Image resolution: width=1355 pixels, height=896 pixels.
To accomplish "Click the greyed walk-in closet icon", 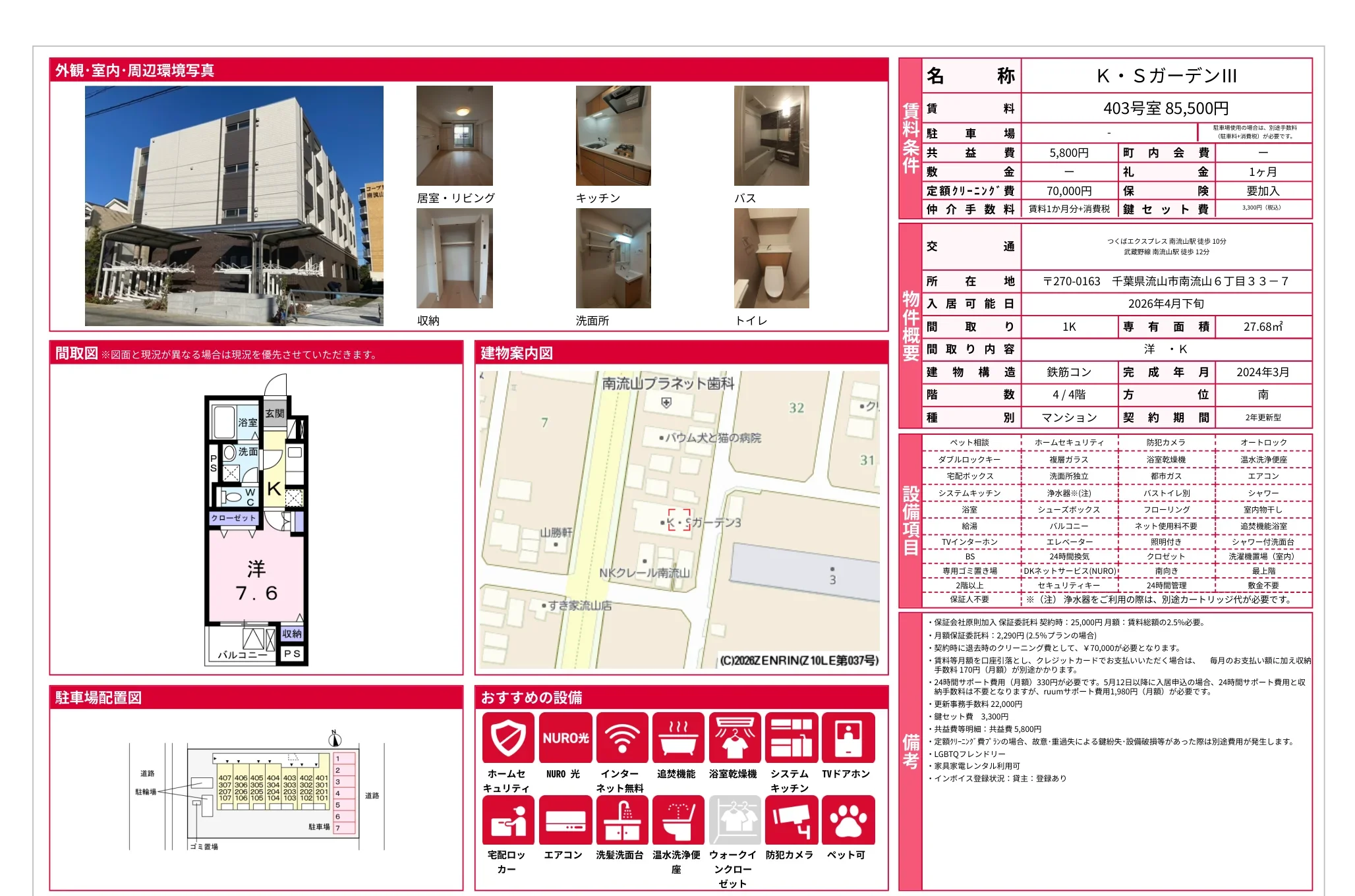I will click(735, 820).
